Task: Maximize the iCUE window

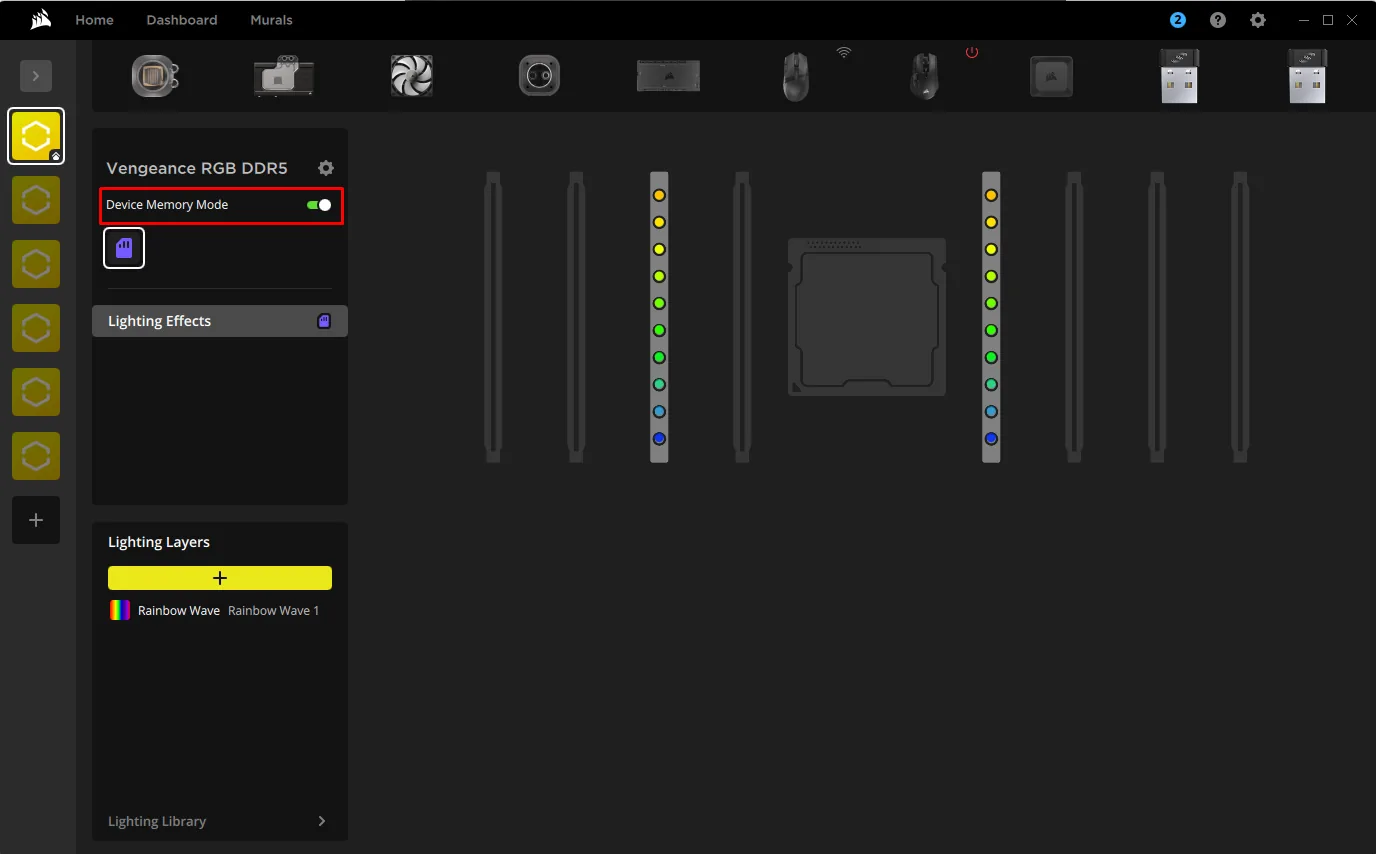Action: [1328, 20]
